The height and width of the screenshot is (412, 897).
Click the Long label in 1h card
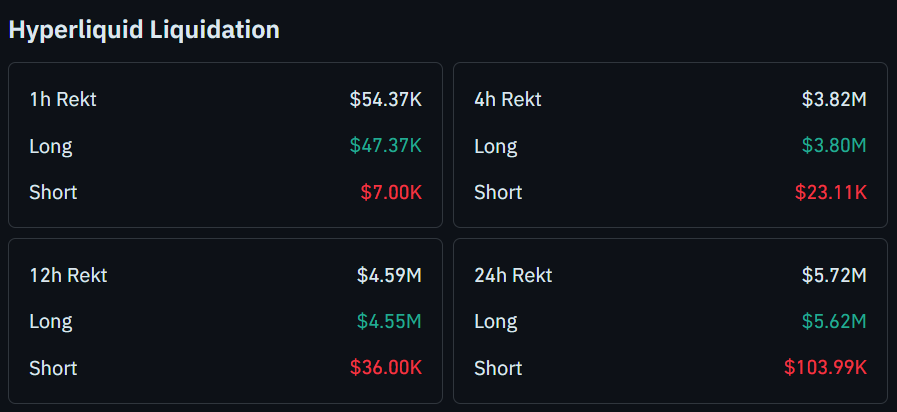(51, 145)
